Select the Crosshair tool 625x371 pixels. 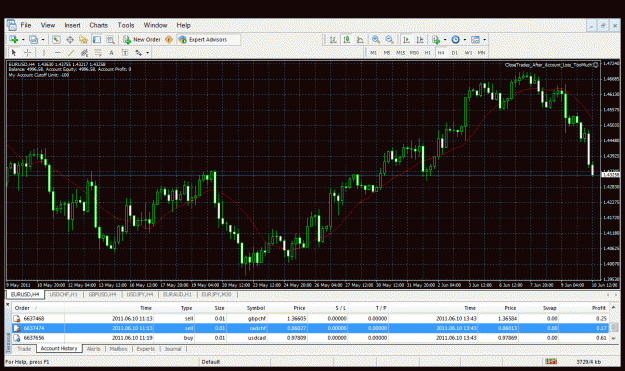pyautogui.click(x=28, y=52)
